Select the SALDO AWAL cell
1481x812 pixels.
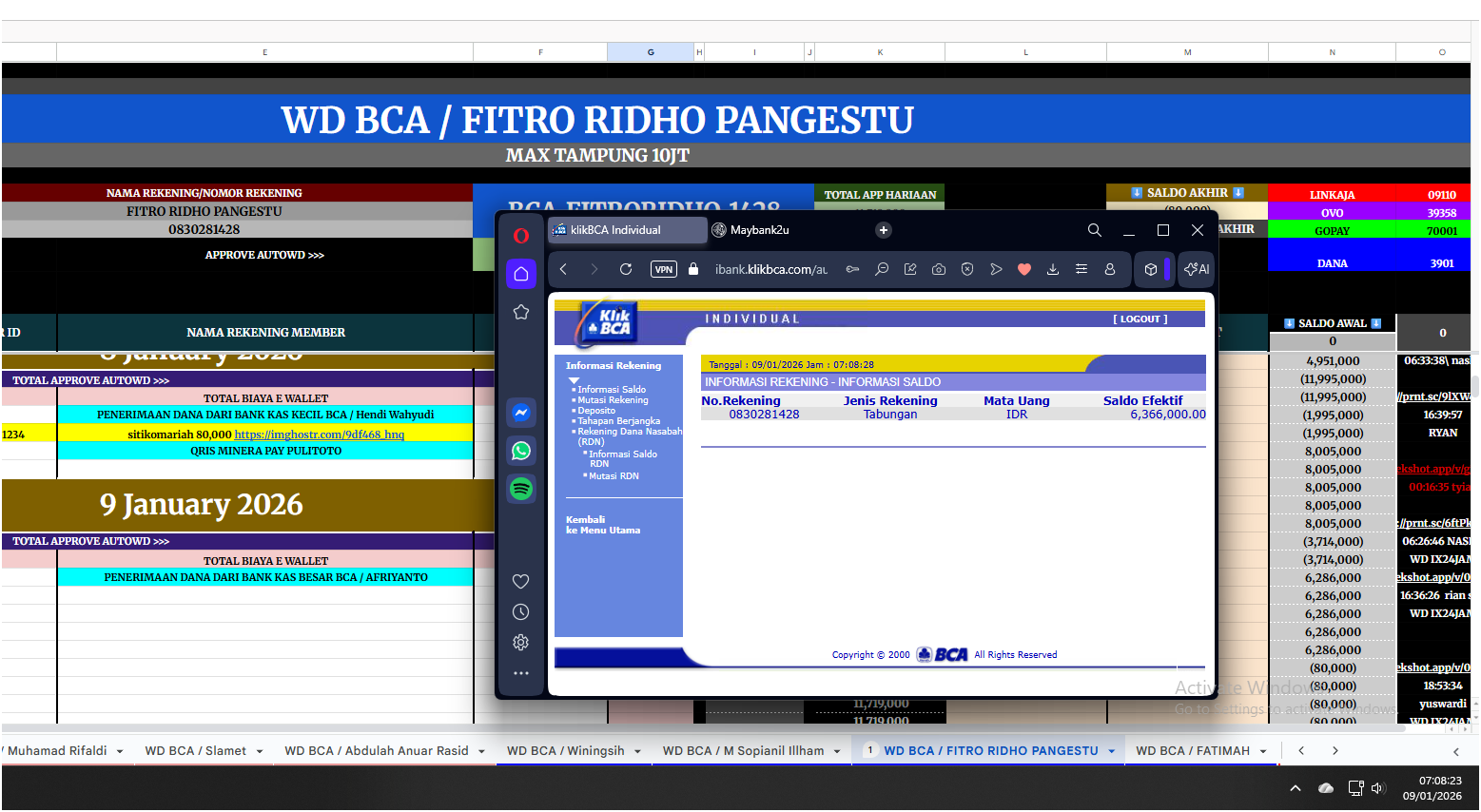[x=1333, y=323]
